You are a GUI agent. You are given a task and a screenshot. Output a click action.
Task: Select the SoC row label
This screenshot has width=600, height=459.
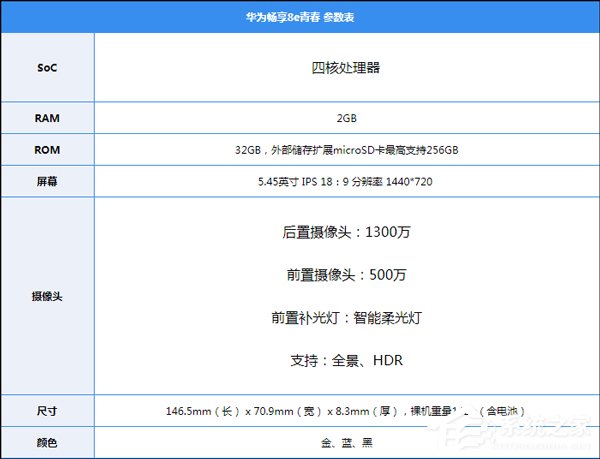tap(47, 68)
